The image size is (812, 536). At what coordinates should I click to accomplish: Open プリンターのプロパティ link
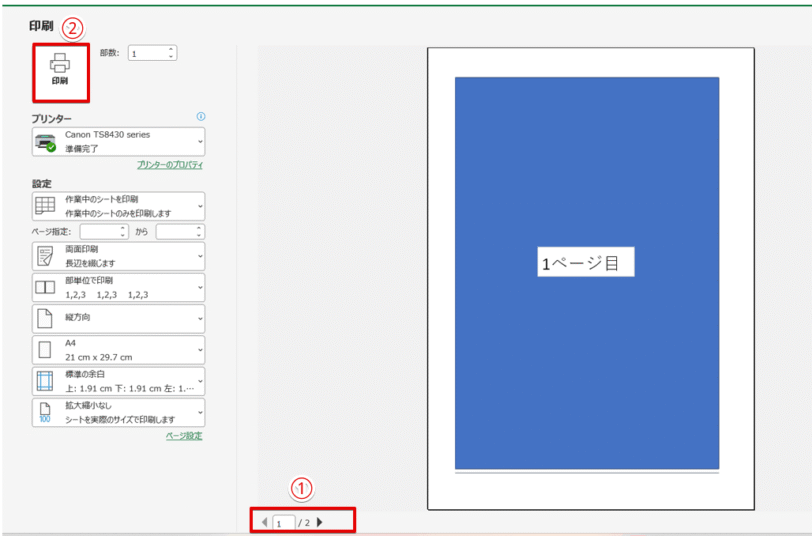click(169, 165)
